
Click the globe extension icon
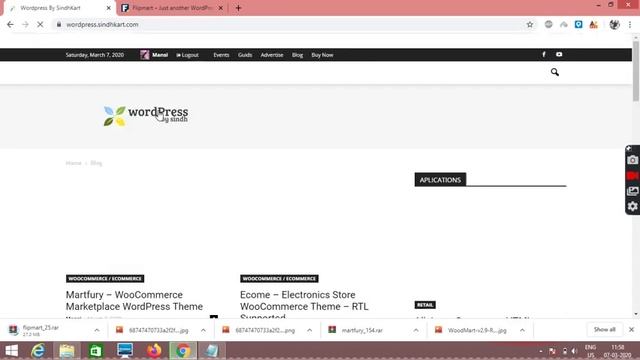549,24
